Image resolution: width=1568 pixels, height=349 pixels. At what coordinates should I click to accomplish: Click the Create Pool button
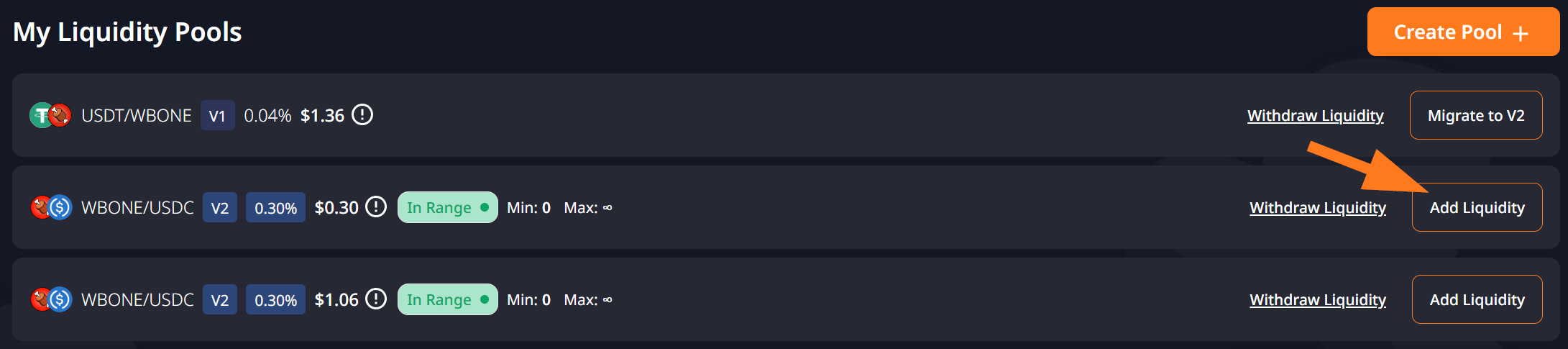(x=1462, y=32)
